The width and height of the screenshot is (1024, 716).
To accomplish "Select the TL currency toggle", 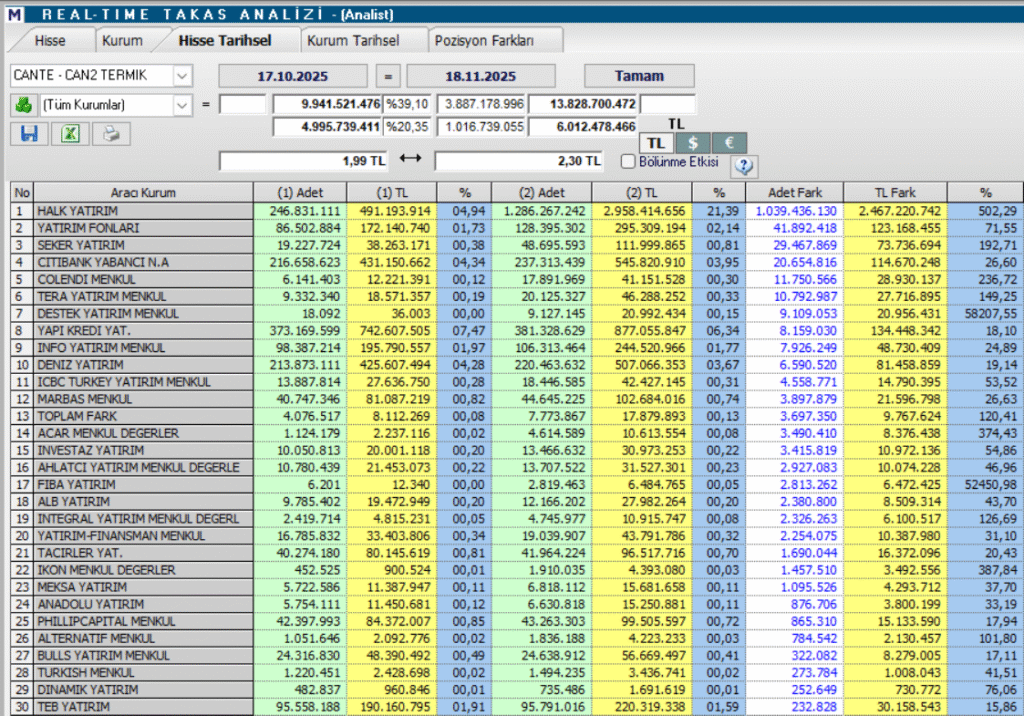I will pyautogui.click(x=656, y=143).
